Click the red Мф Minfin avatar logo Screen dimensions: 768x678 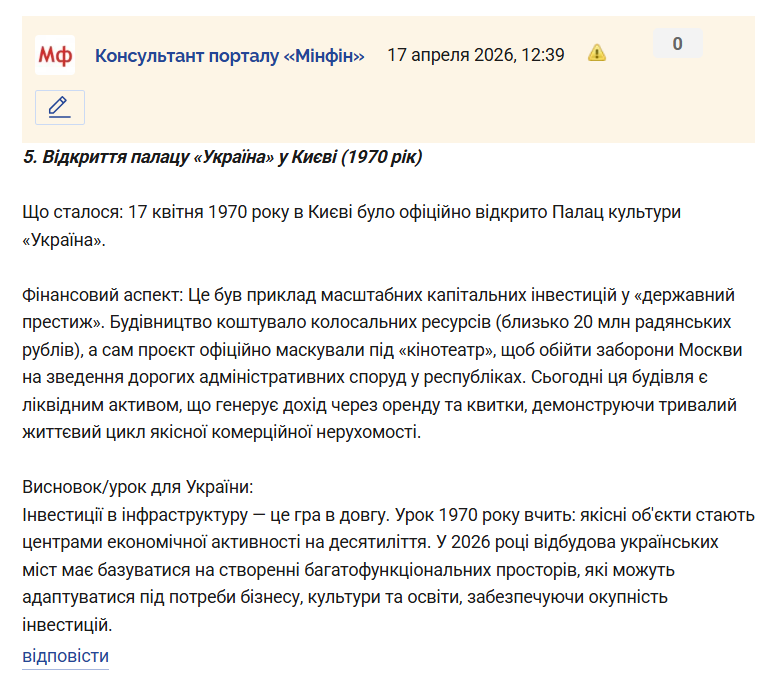click(55, 55)
